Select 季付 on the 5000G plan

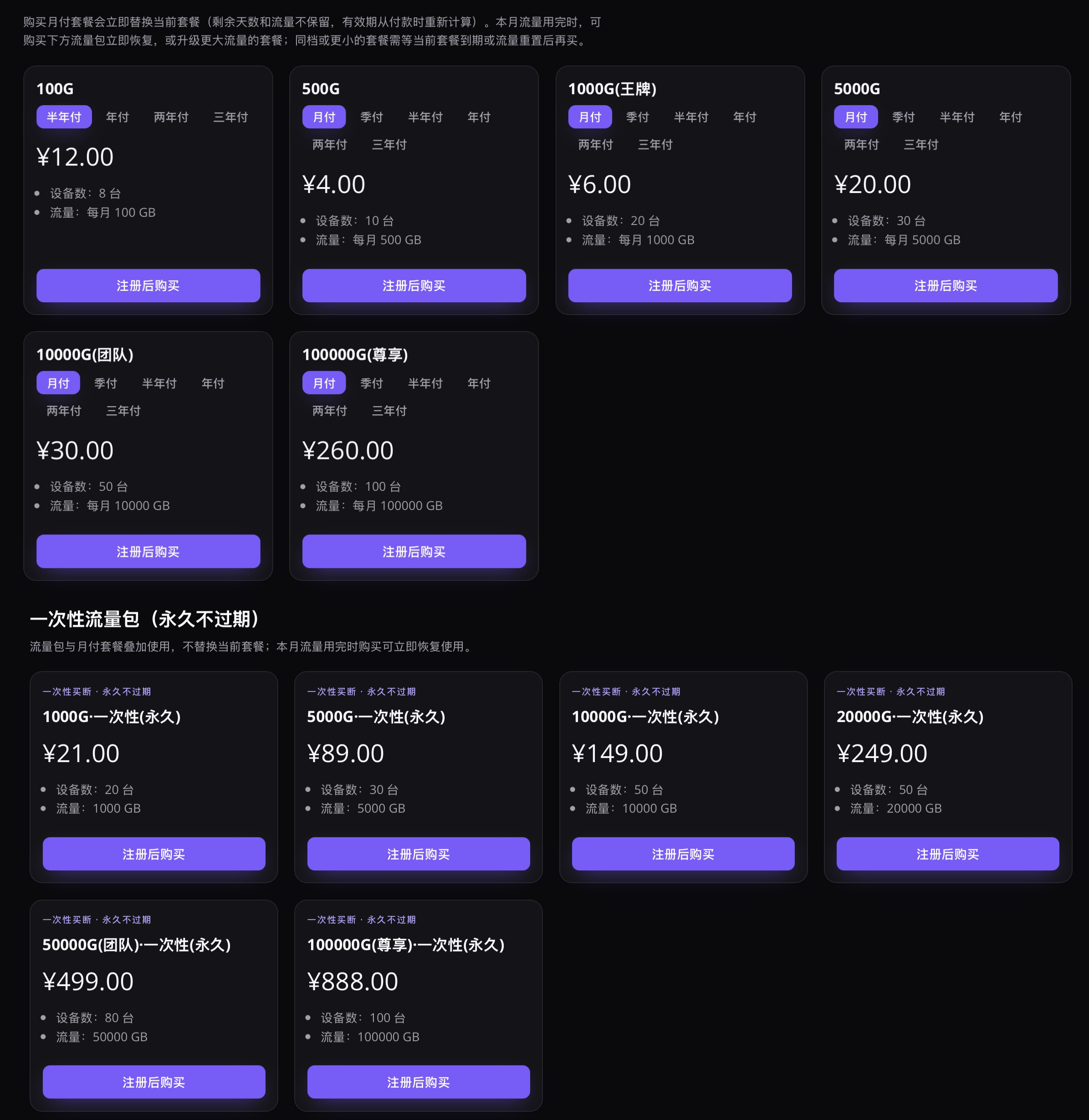(x=904, y=117)
